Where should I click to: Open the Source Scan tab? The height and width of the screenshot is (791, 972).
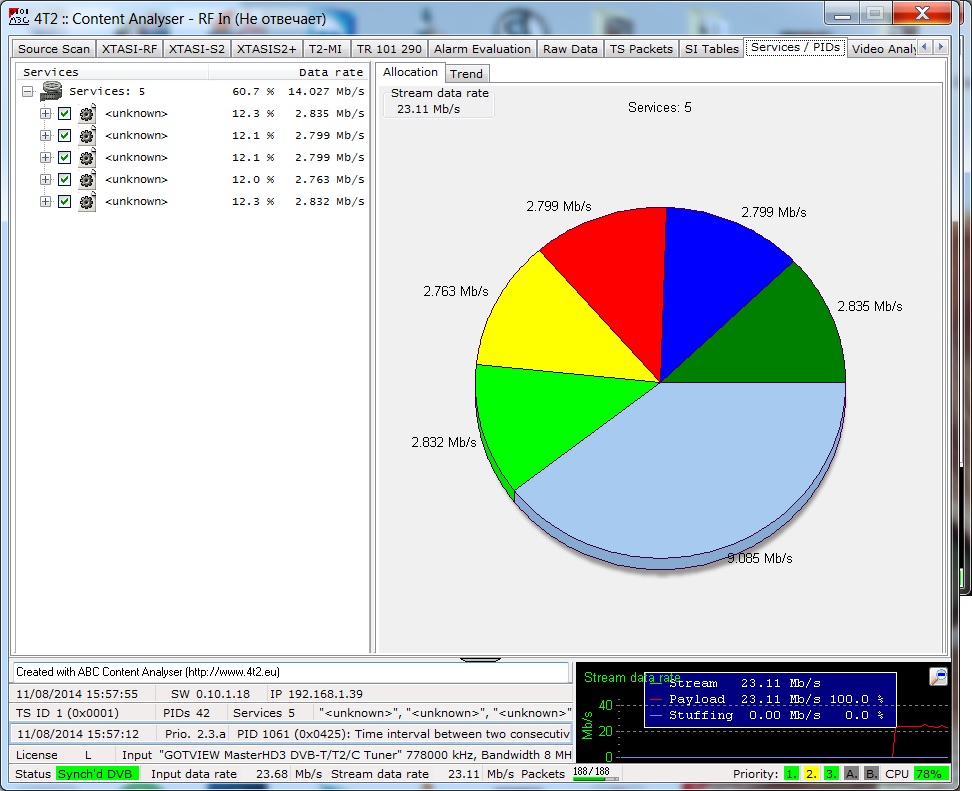[x=54, y=49]
